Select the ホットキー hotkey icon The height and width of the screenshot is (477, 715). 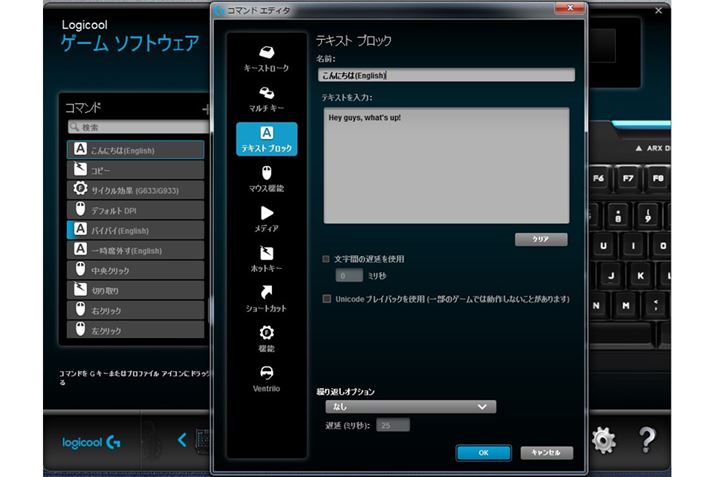coord(267,253)
